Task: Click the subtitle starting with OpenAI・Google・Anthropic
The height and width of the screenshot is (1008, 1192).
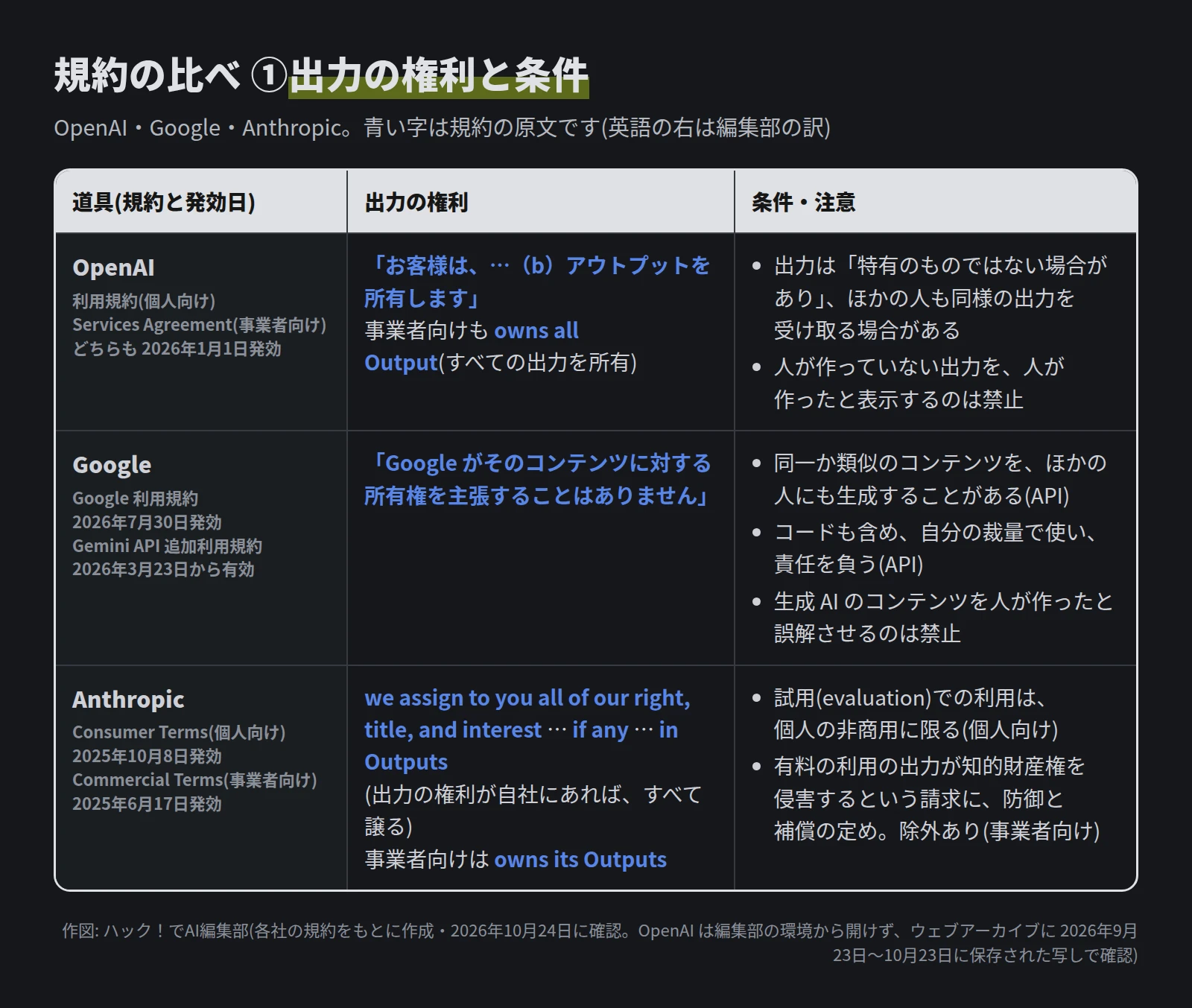Action: pyautogui.click(x=442, y=127)
